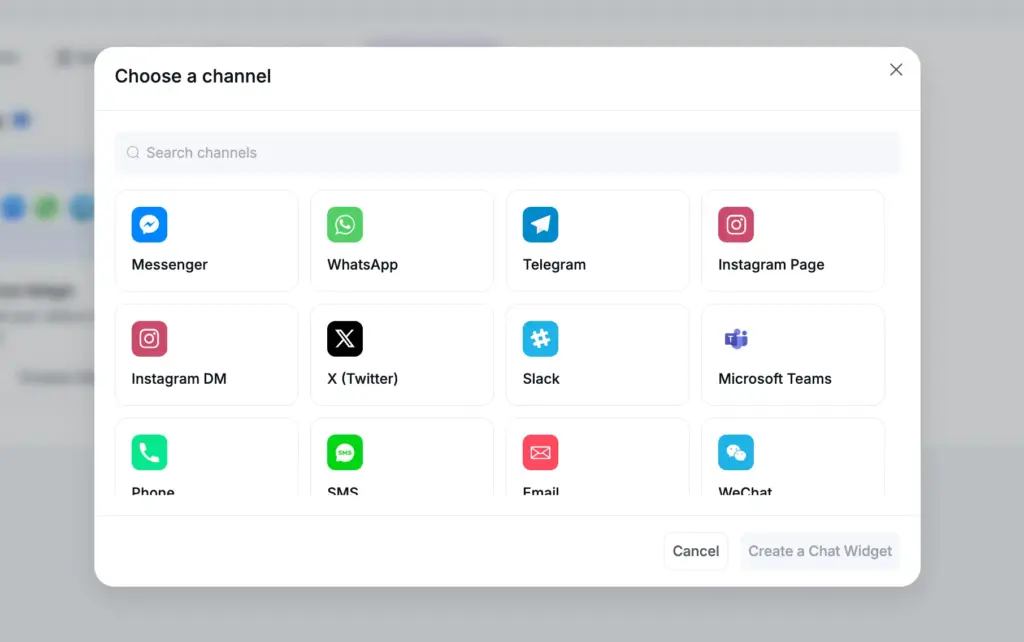
Task: Click the WhatsApp label text
Action: [x=362, y=265]
